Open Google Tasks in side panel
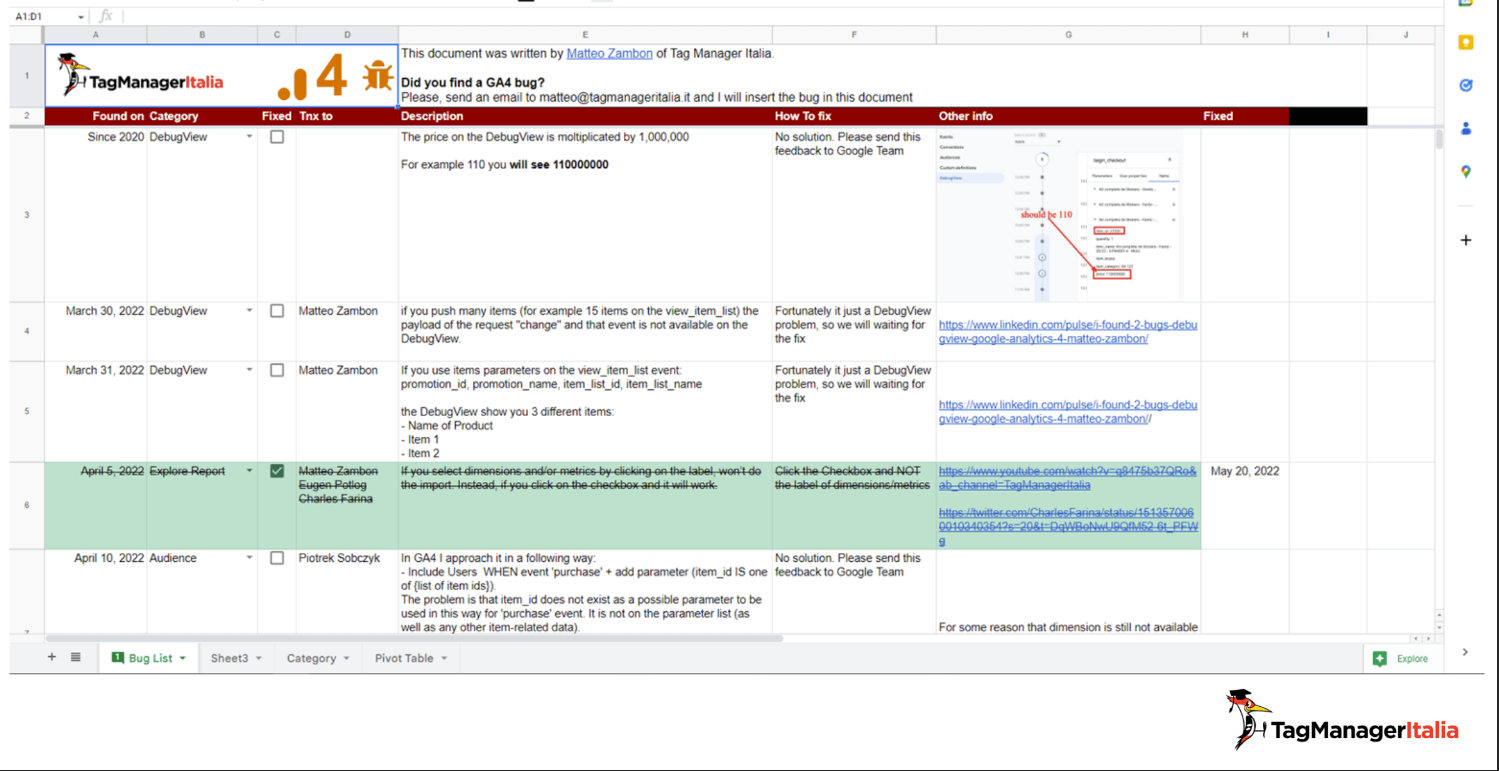1499x771 pixels. pyautogui.click(x=1466, y=86)
